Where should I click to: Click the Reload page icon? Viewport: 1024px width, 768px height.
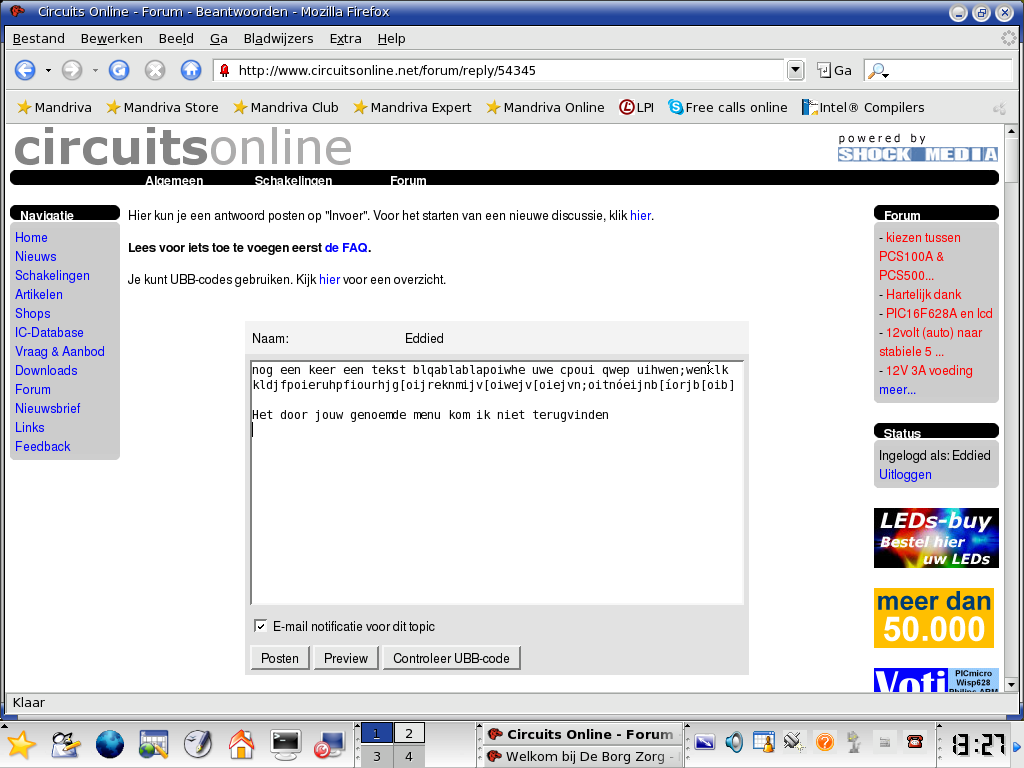tap(119, 70)
